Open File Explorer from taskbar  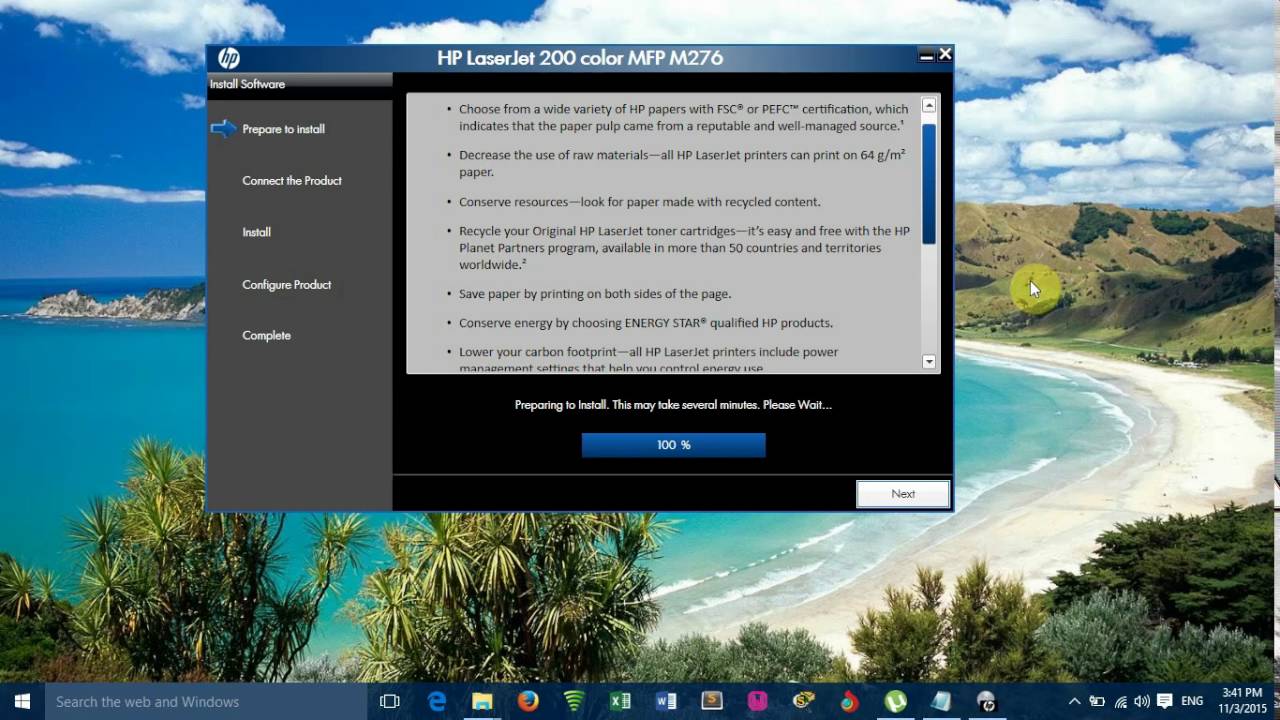[482, 702]
